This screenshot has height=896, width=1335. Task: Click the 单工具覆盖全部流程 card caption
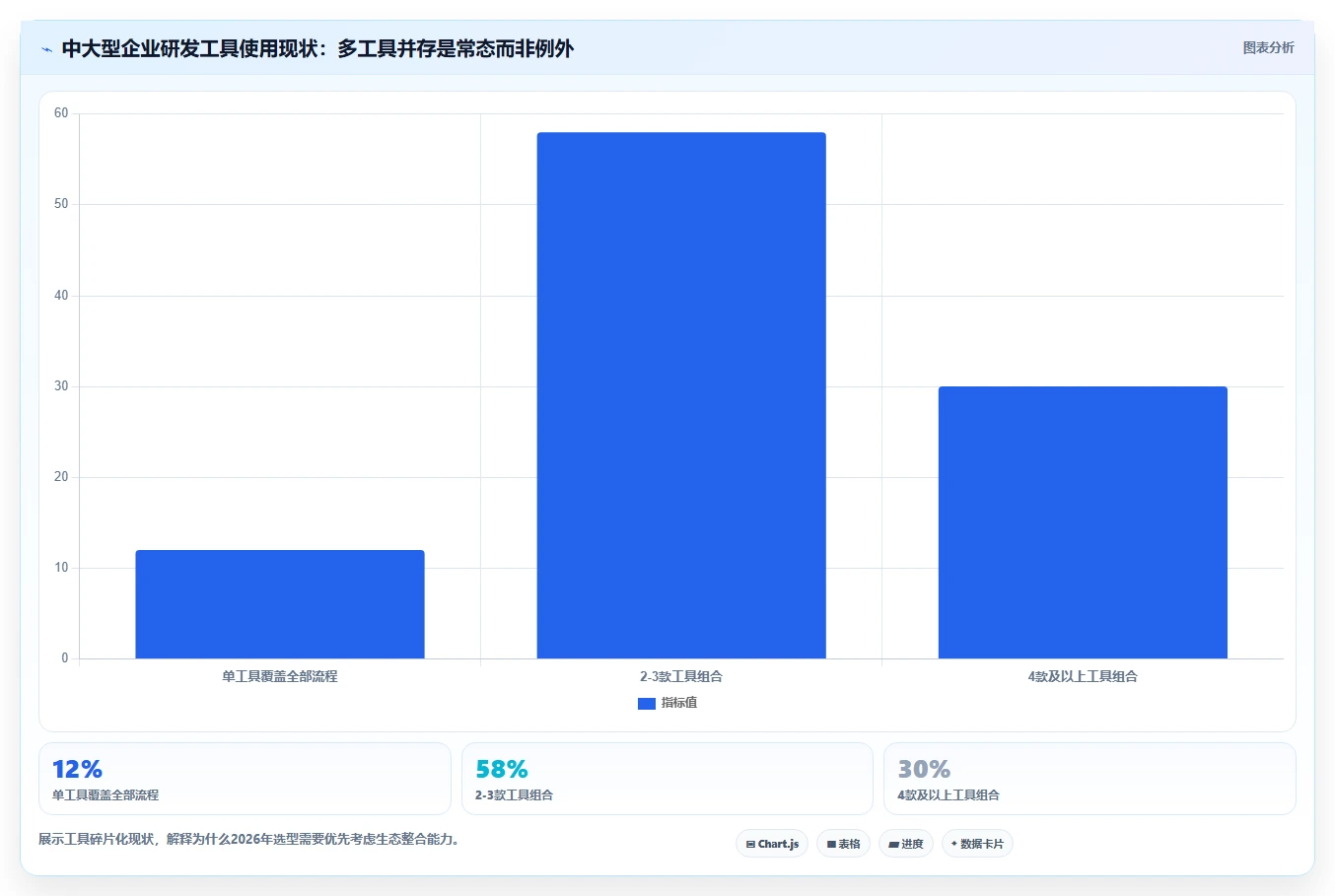coord(105,795)
